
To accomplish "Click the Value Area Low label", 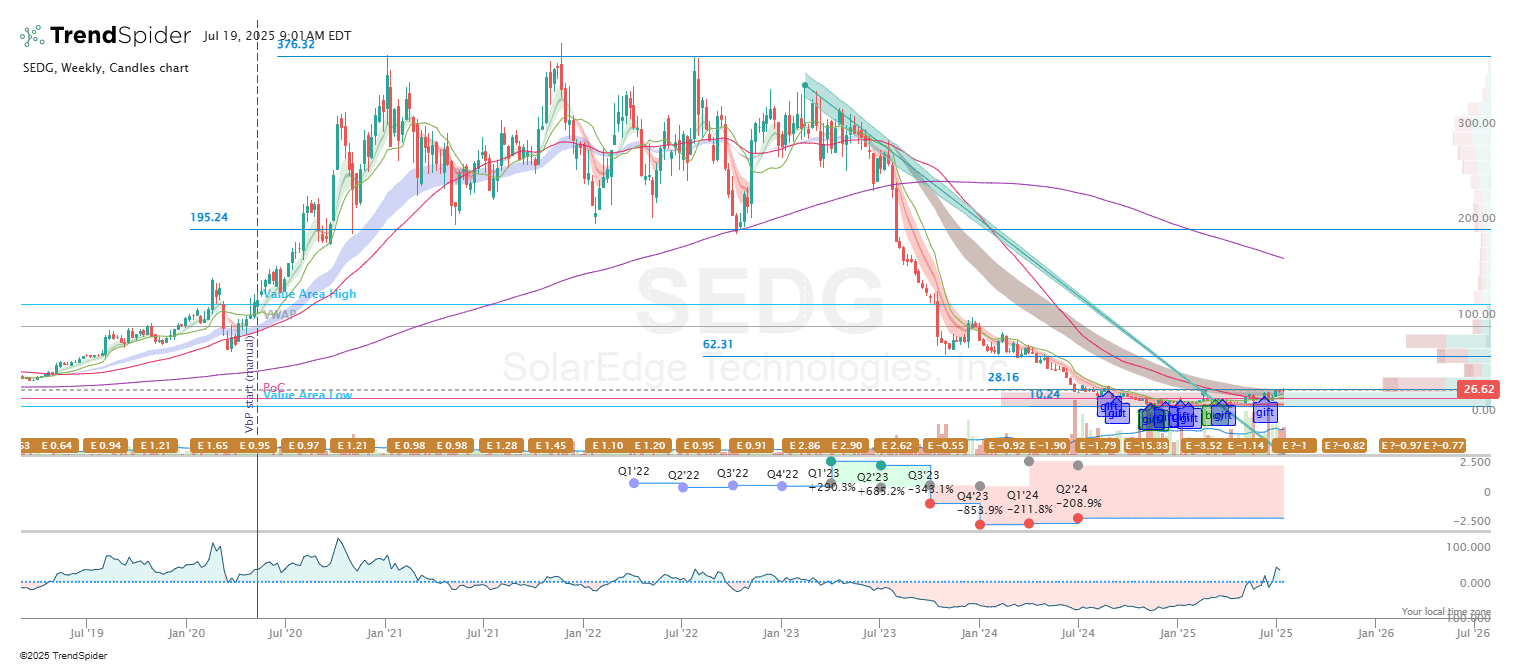I will [x=308, y=396].
